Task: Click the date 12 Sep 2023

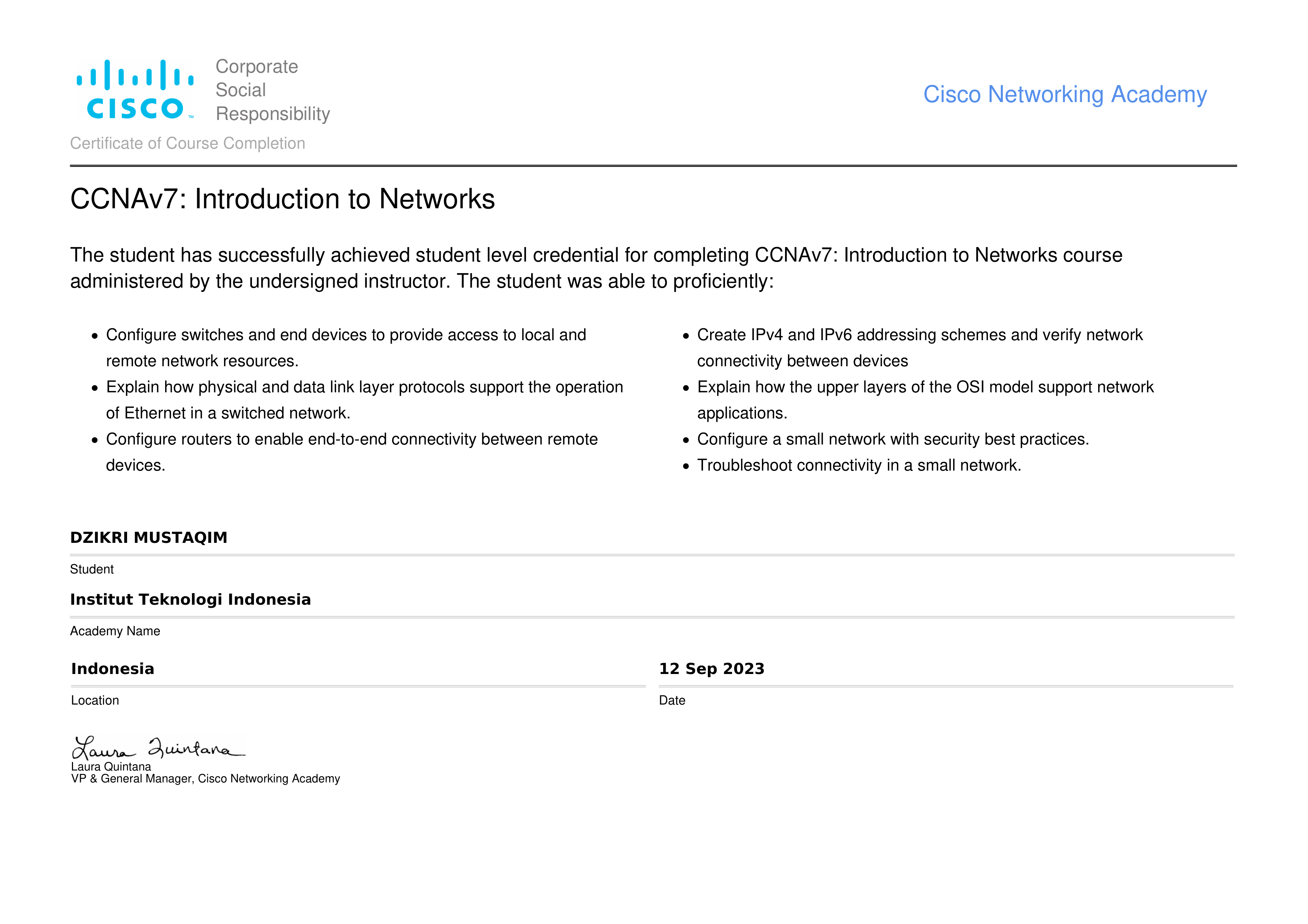Action: (x=712, y=668)
